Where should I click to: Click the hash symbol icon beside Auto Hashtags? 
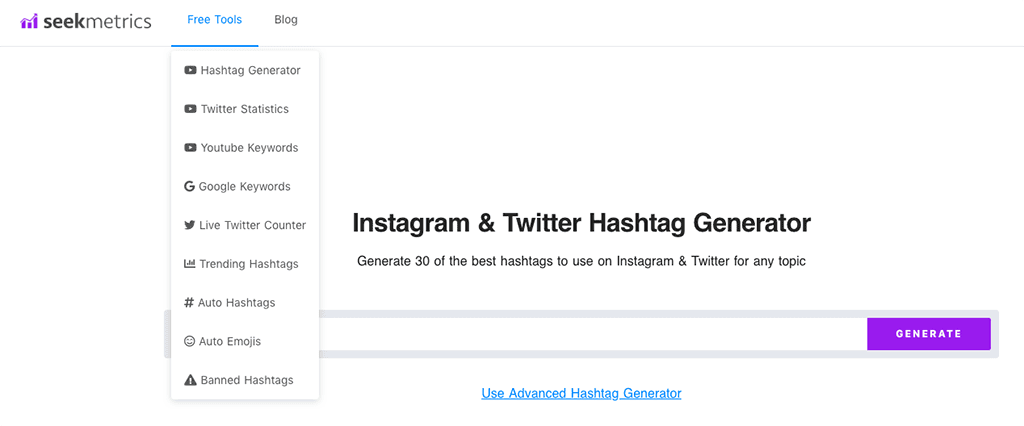[189, 303]
